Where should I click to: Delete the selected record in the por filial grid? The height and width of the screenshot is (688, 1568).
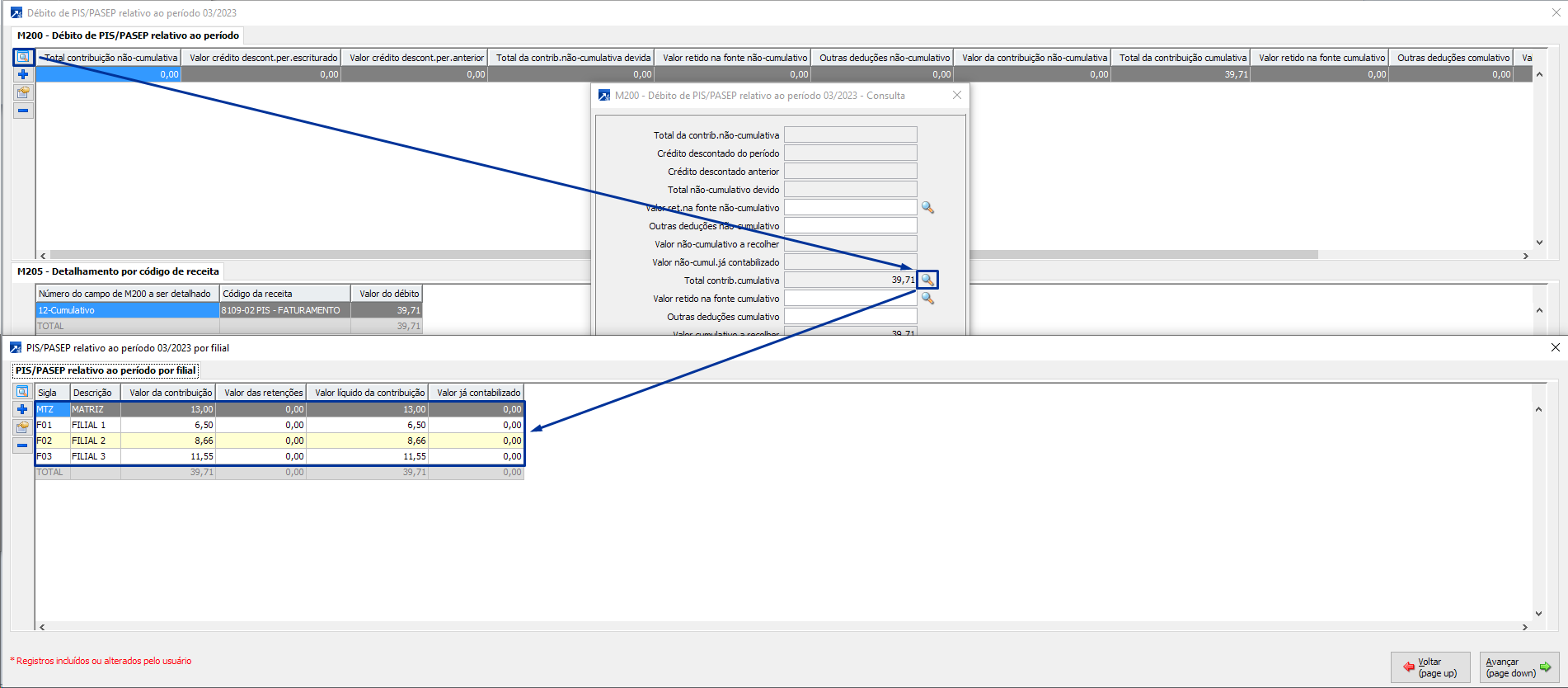tap(22, 445)
